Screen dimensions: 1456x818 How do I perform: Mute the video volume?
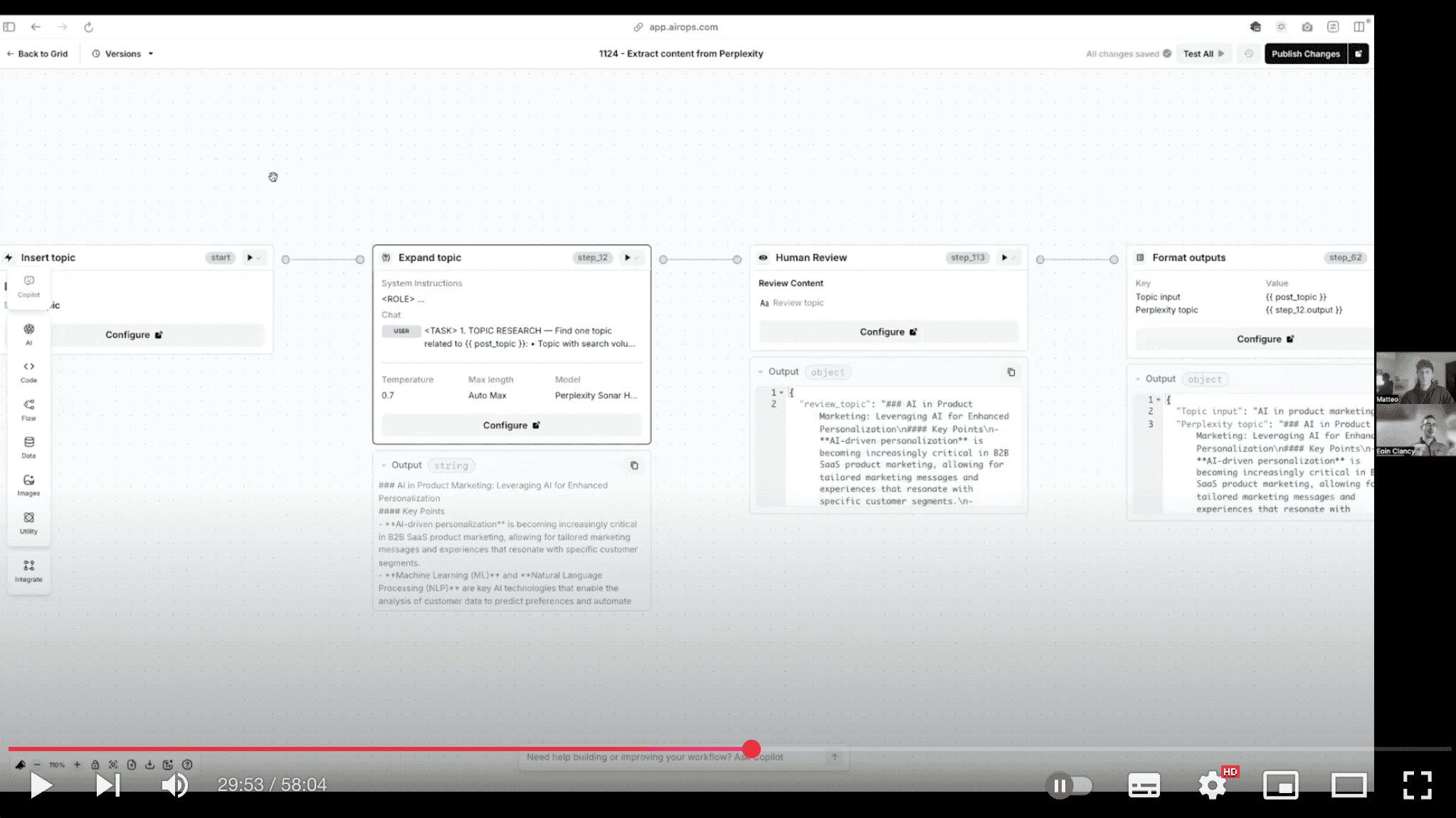(x=175, y=785)
